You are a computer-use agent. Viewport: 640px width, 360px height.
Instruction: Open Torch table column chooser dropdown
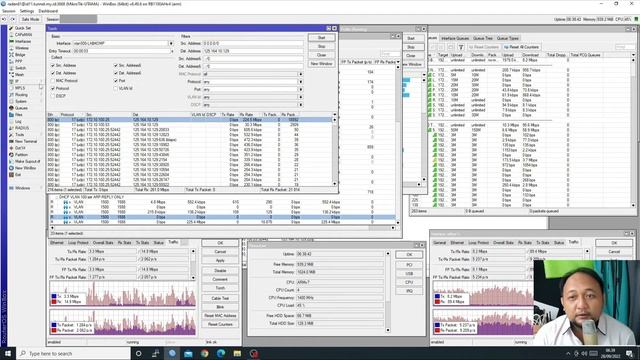click(335, 115)
